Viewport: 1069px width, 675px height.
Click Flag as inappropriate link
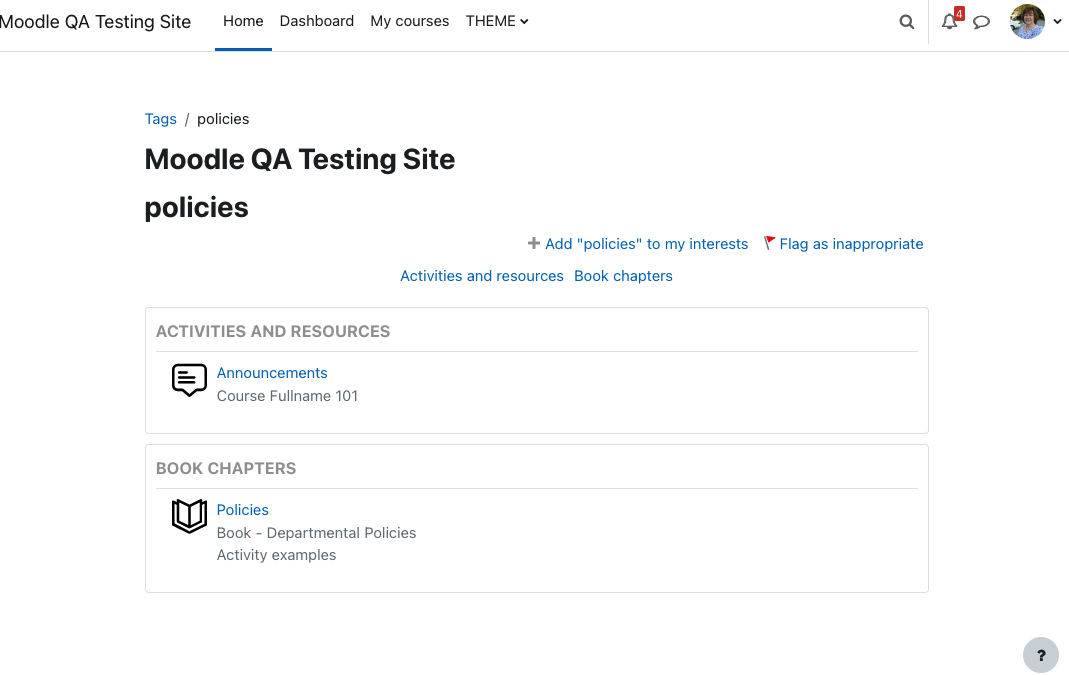(x=851, y=244)
